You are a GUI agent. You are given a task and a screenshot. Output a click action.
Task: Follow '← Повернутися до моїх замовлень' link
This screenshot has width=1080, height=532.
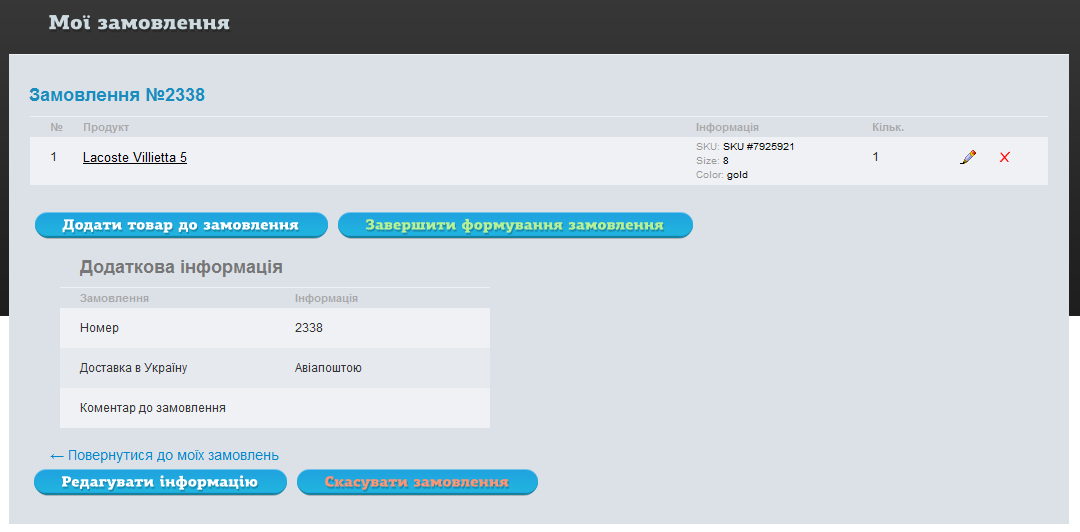tap(165, 456)
